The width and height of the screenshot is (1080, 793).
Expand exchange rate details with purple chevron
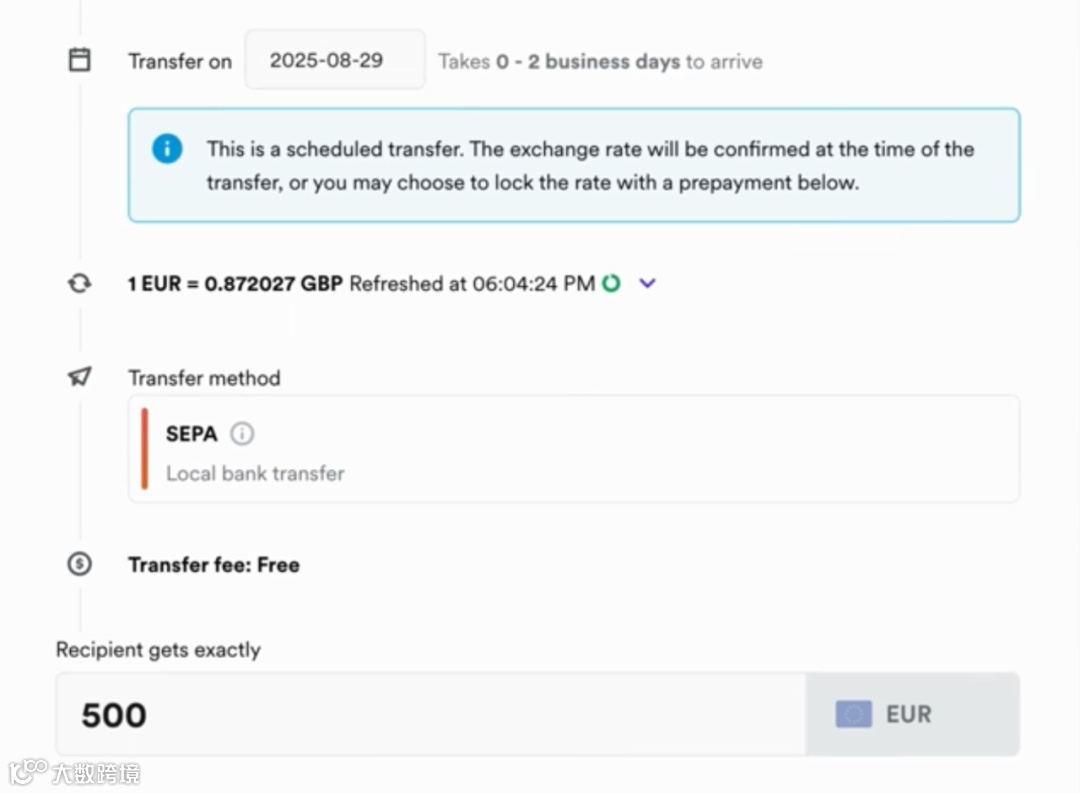coord(647,283)
